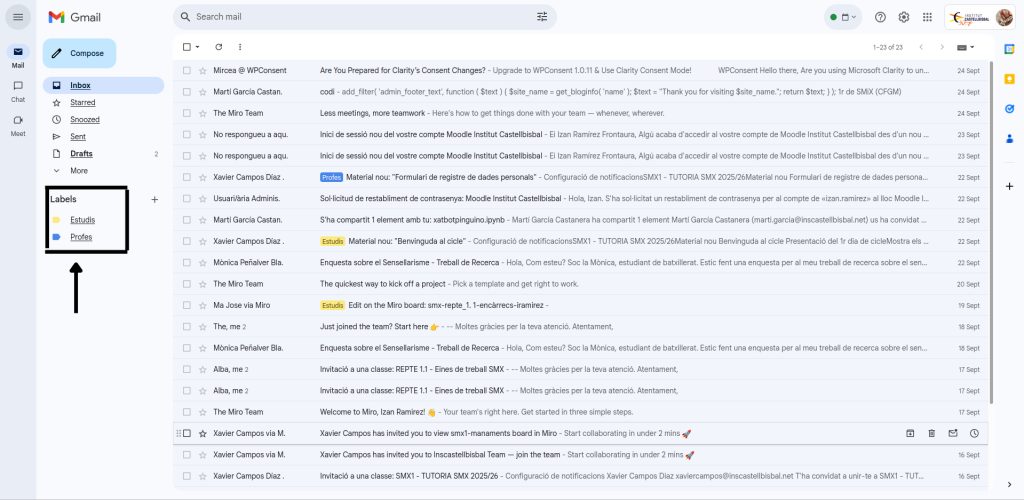Open the main menu hamburger icon
Screen dimensions: 1024x500
tap(18, 17)
